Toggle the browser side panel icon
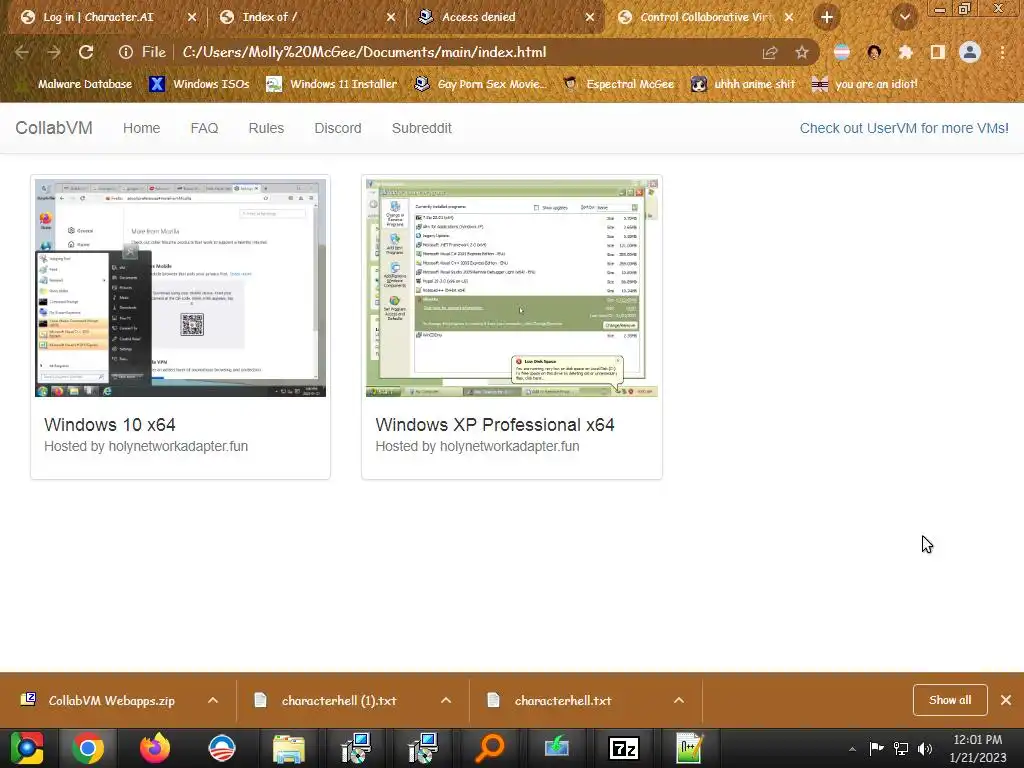The image size is (1024, 768). click(x=937, y=52)
